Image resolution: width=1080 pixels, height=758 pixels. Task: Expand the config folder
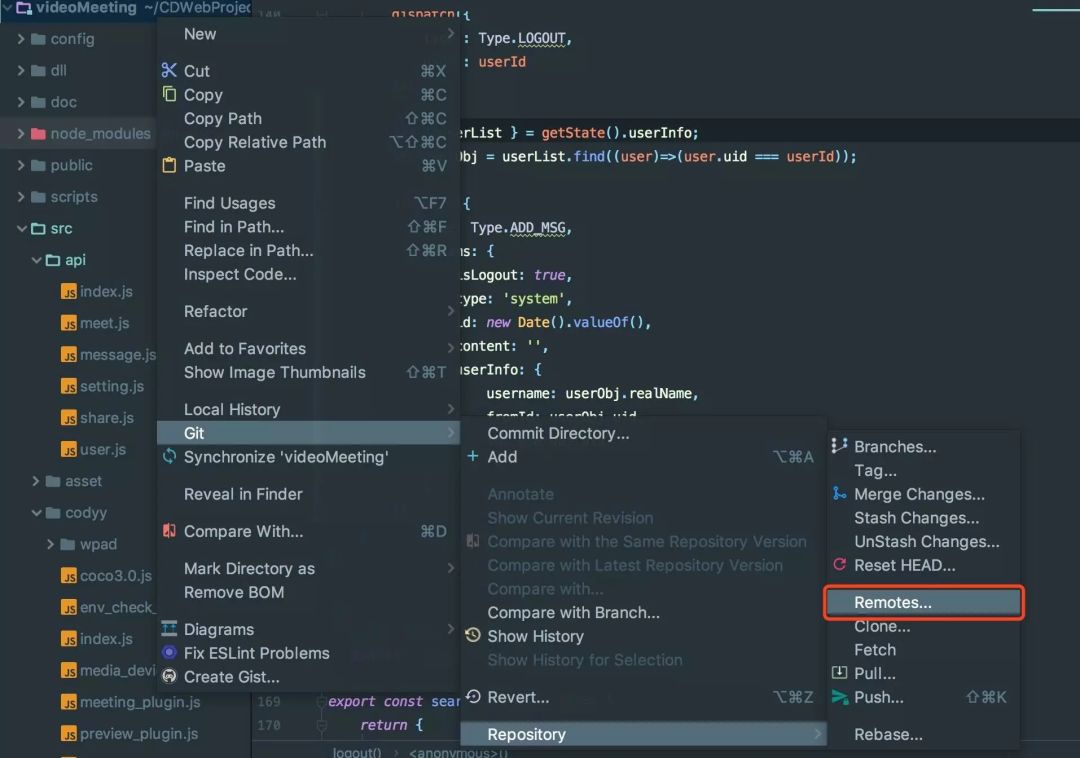[21, 39]
